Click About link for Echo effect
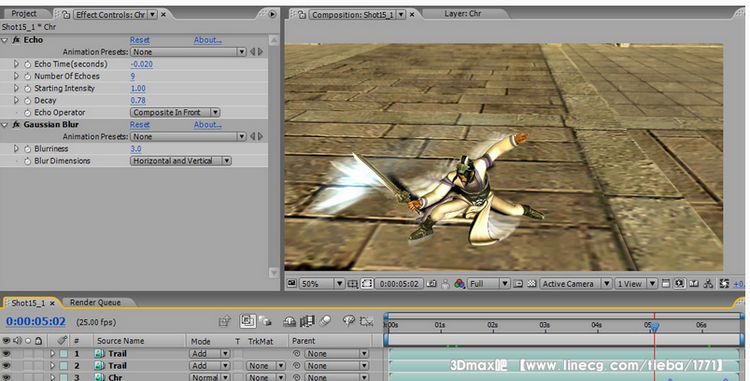750x381 pixels. tap(208, 40)
